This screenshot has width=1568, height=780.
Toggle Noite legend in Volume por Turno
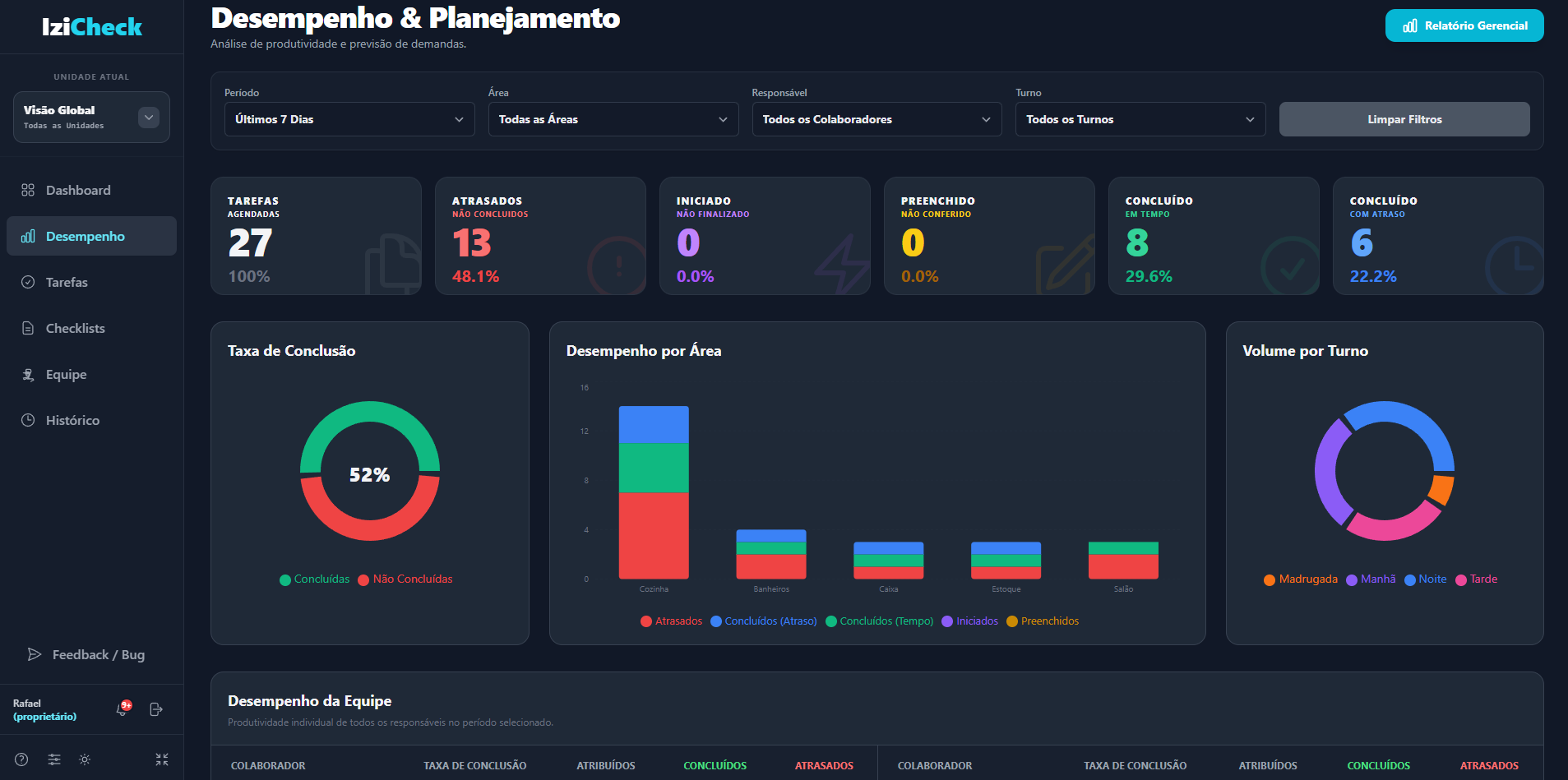(1426, 579)
